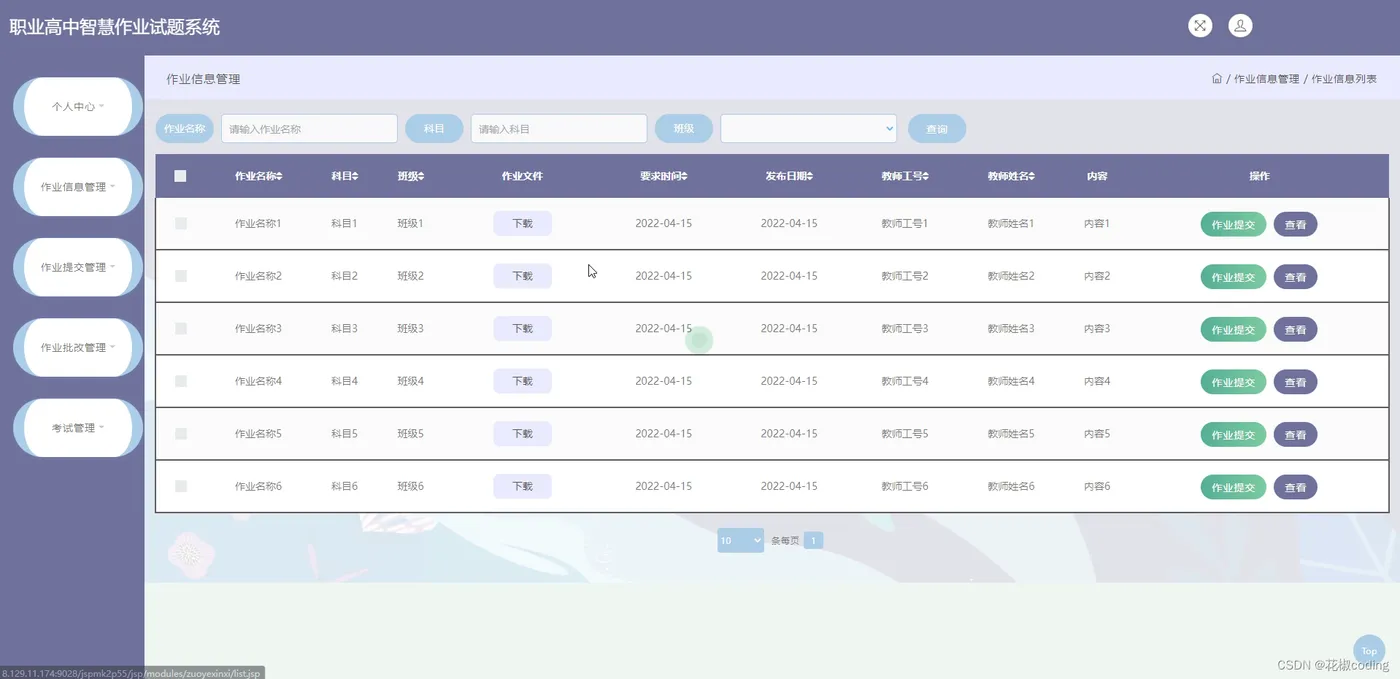Expand 个人中心 sidebar menu

pos(78,106)
